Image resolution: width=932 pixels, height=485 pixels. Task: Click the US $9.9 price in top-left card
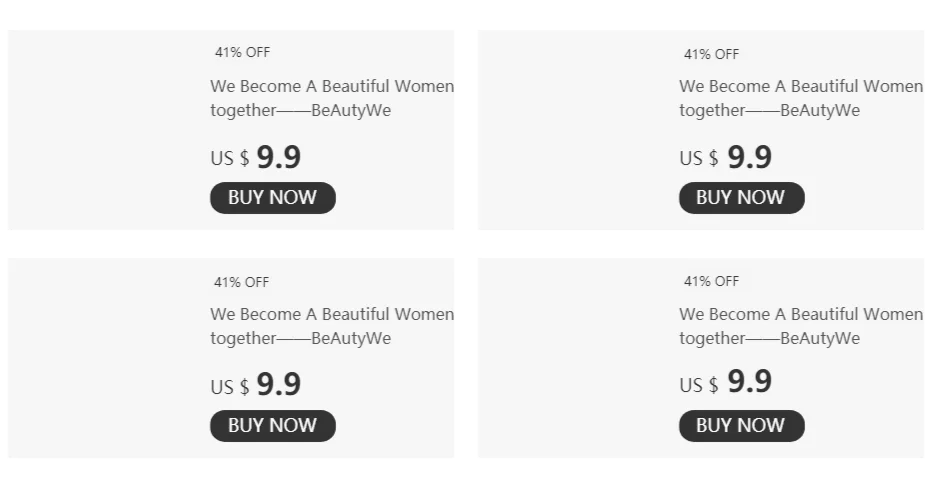[x=256, y=158]
